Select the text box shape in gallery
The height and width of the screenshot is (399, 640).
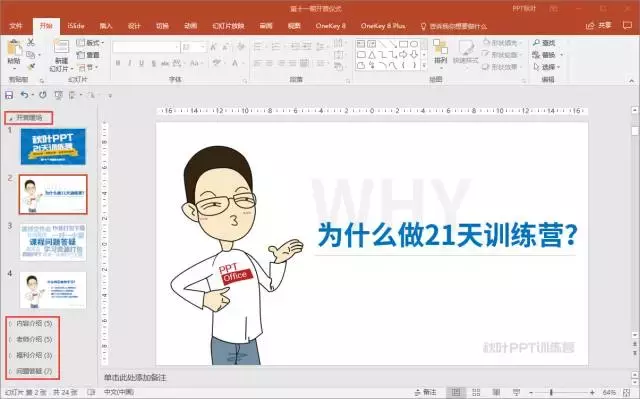tap(361, 44)
